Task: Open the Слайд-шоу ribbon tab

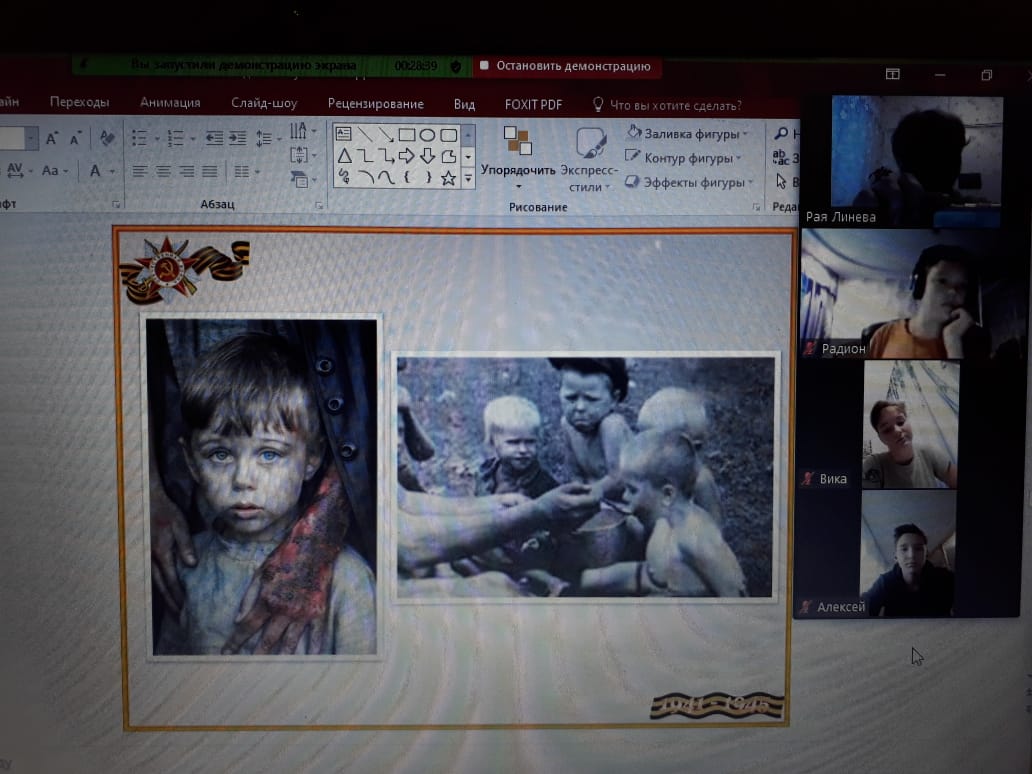Action: pos(264,103)
